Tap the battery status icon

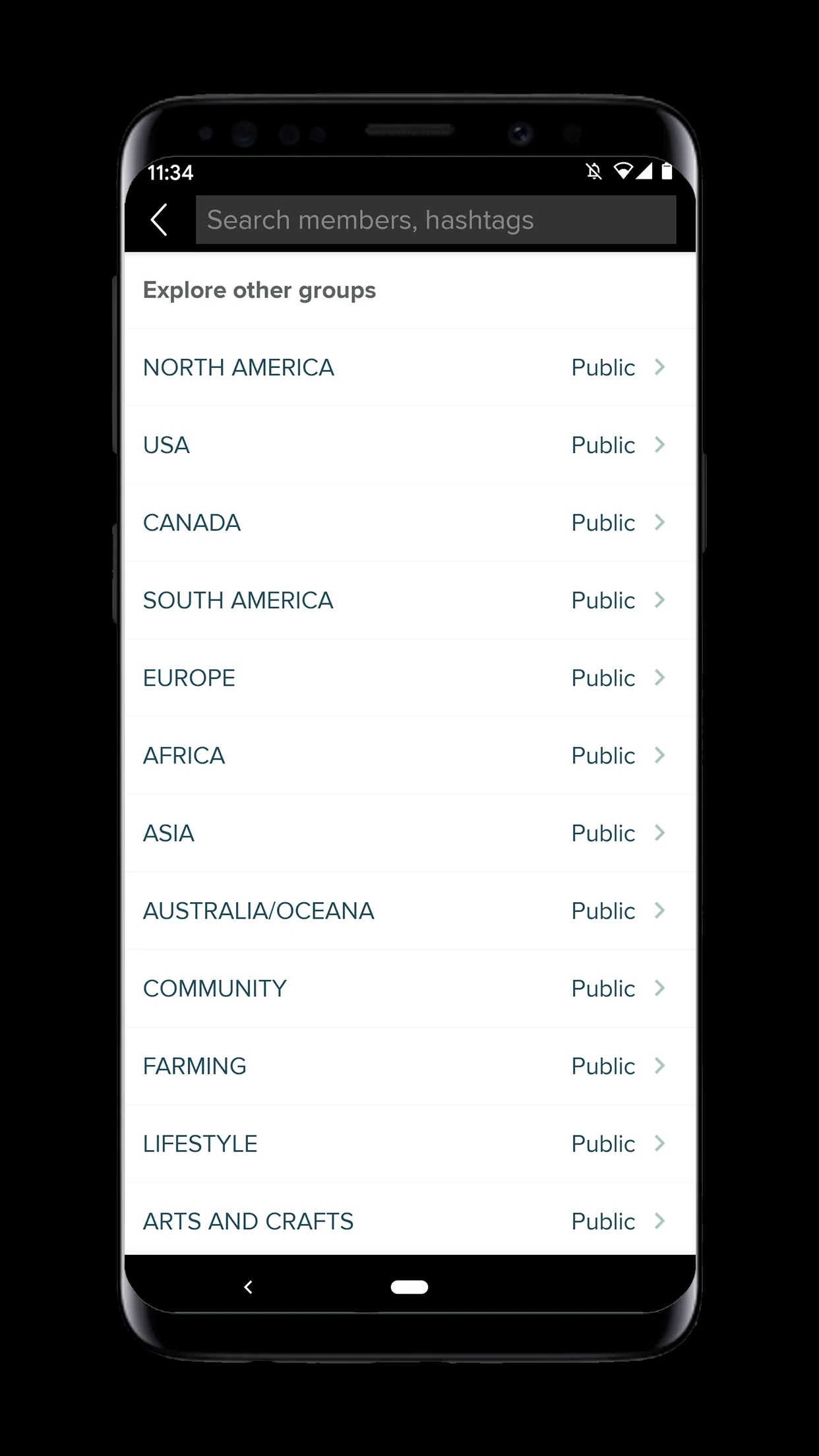click(x=667, y=171)
